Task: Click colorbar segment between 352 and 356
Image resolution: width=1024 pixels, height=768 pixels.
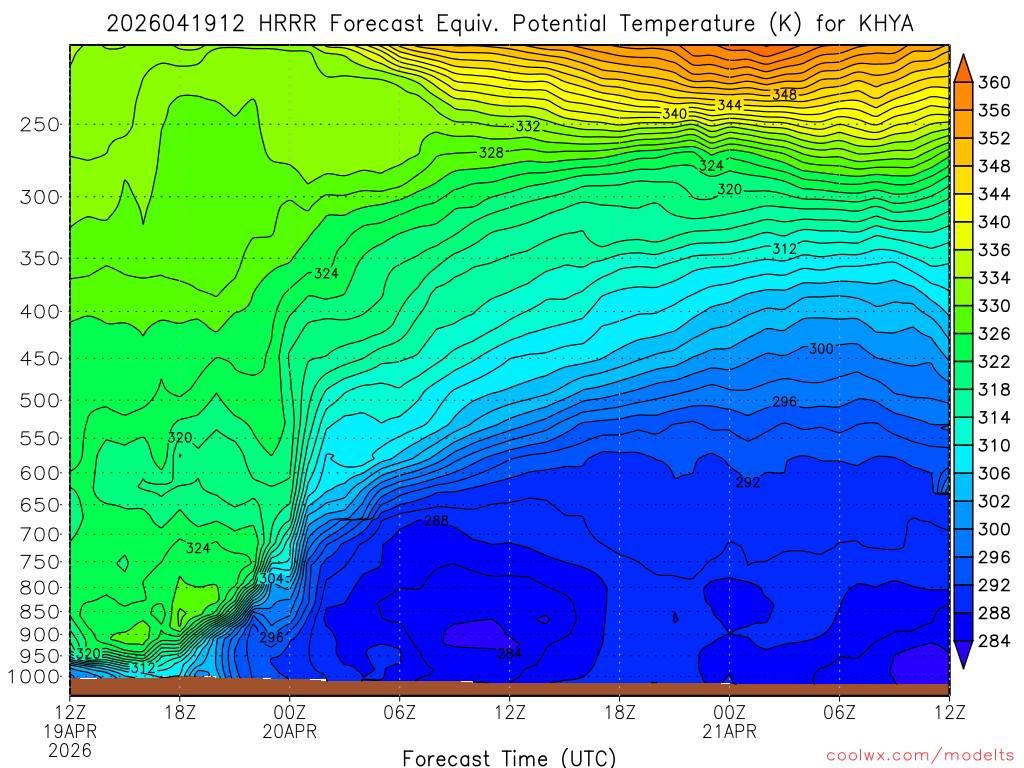Action: [x=963, y=124]
